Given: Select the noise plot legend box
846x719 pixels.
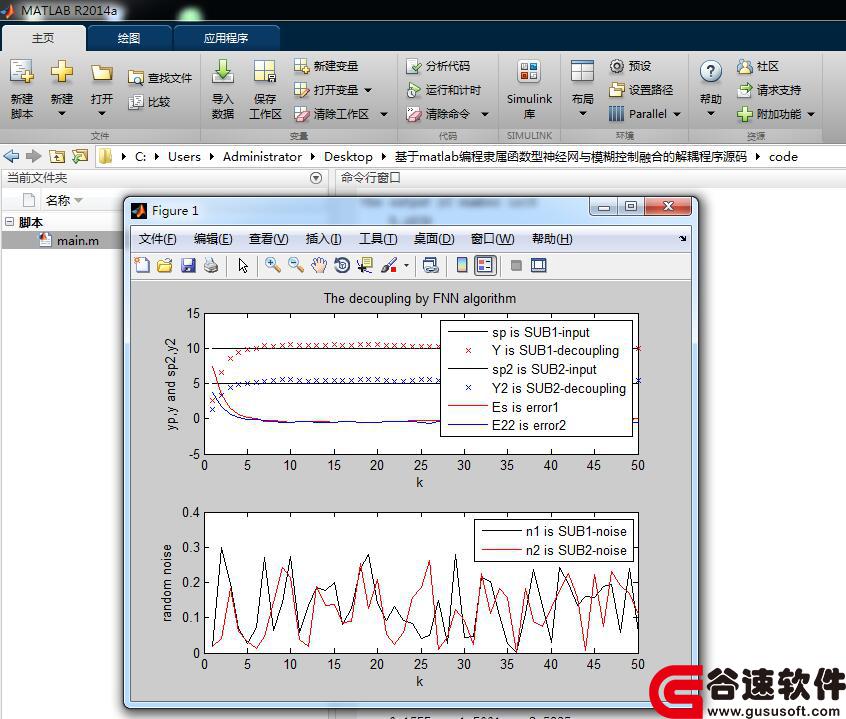Looking at the screenshot, I should [554, 541].
